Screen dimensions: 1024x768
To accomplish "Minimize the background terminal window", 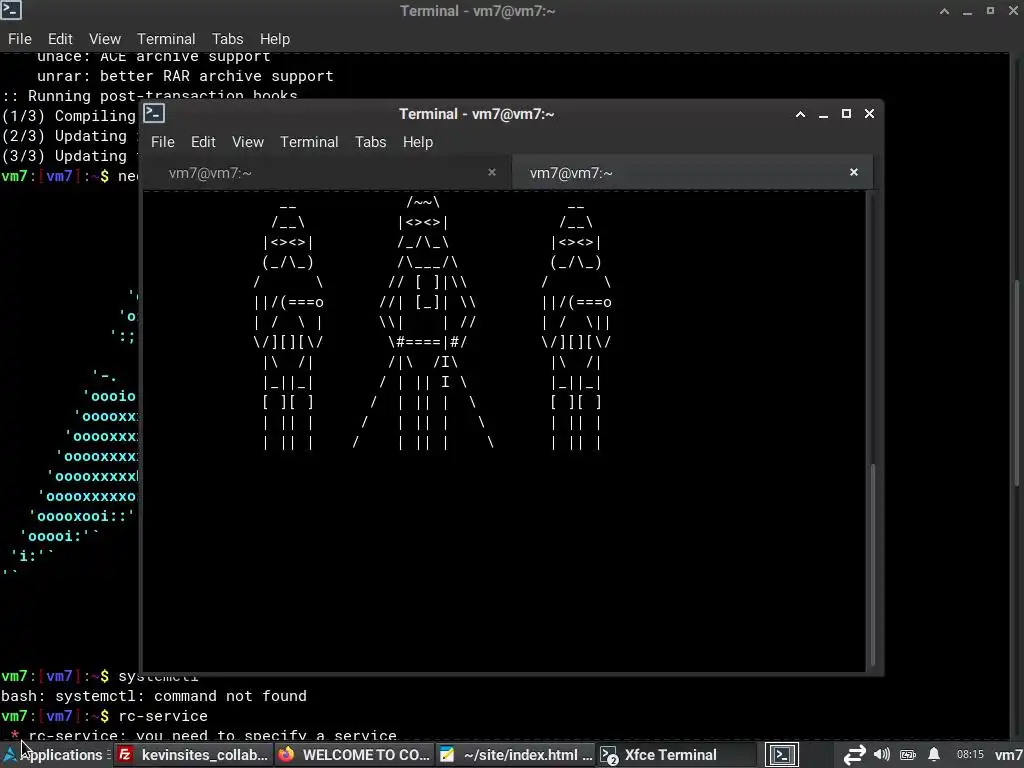I will pos(967,12).
